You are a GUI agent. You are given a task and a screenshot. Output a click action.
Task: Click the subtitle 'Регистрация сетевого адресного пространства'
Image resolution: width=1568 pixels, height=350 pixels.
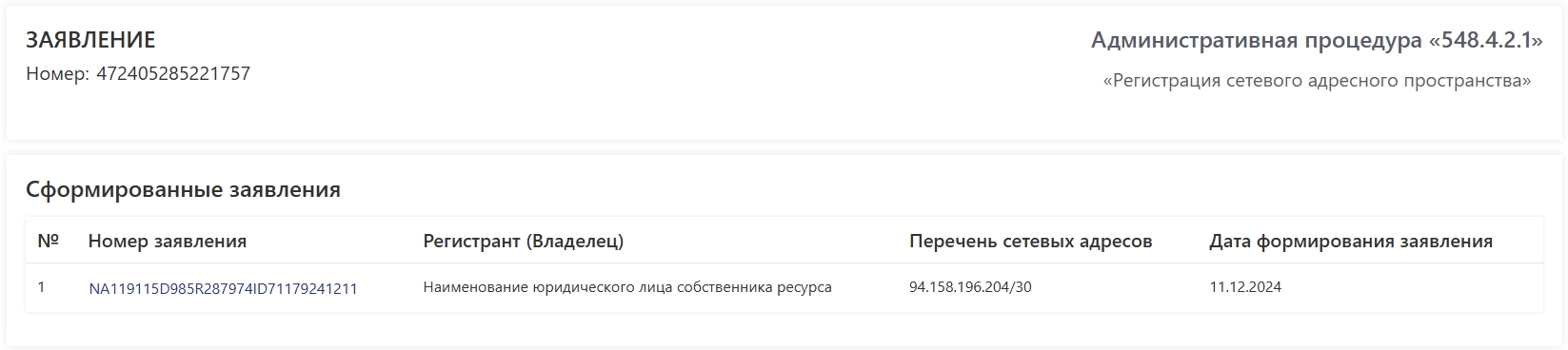[1317, 81]
